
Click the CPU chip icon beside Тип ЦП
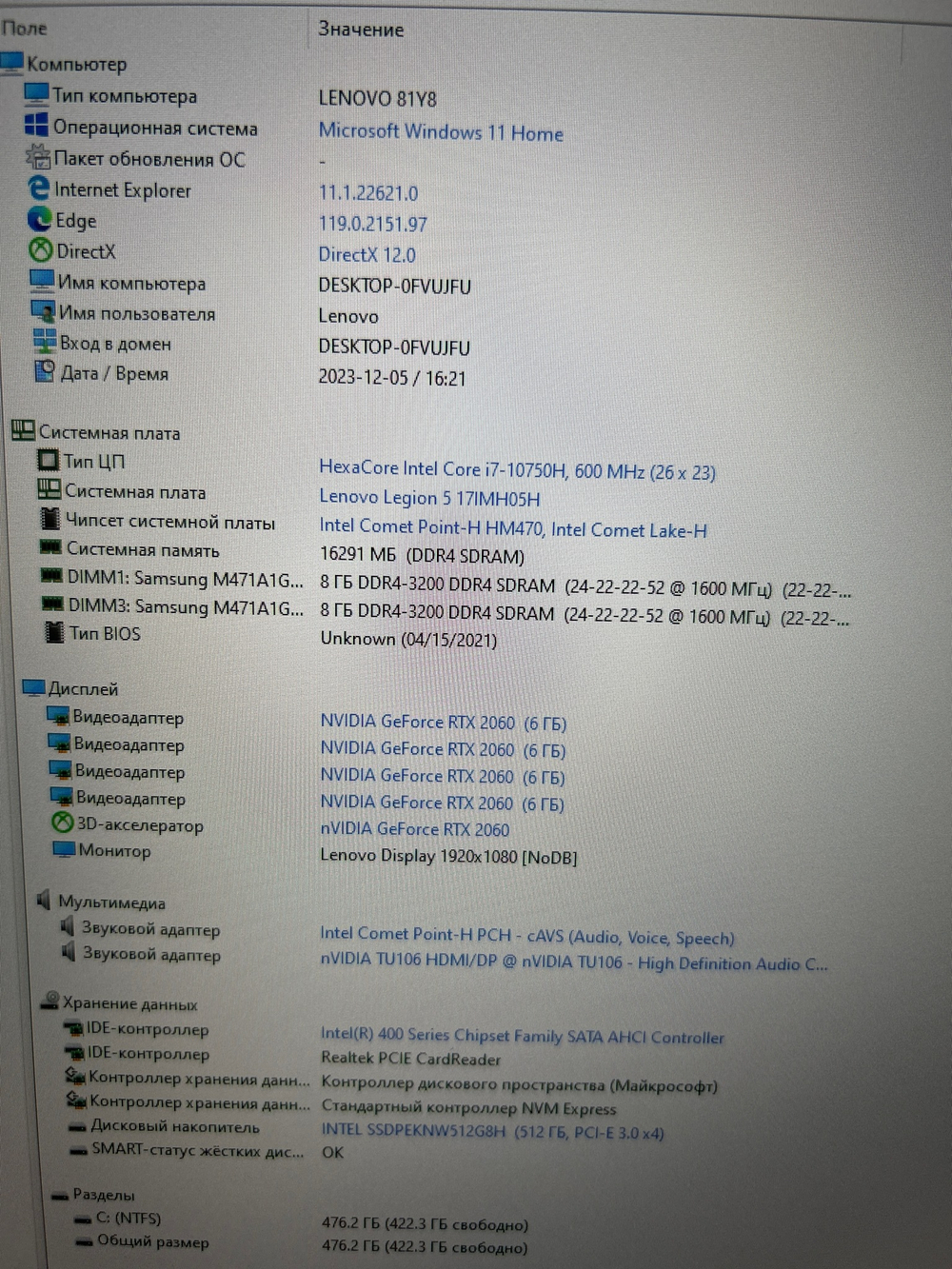[x=49, y=461]
